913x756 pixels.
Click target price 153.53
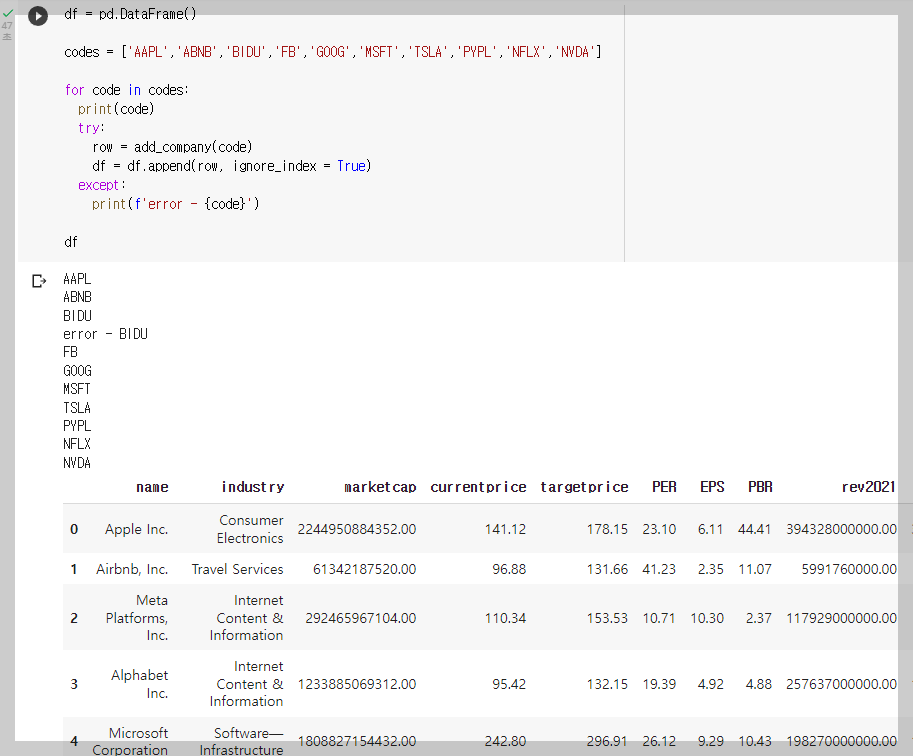(x=607, y=618)
